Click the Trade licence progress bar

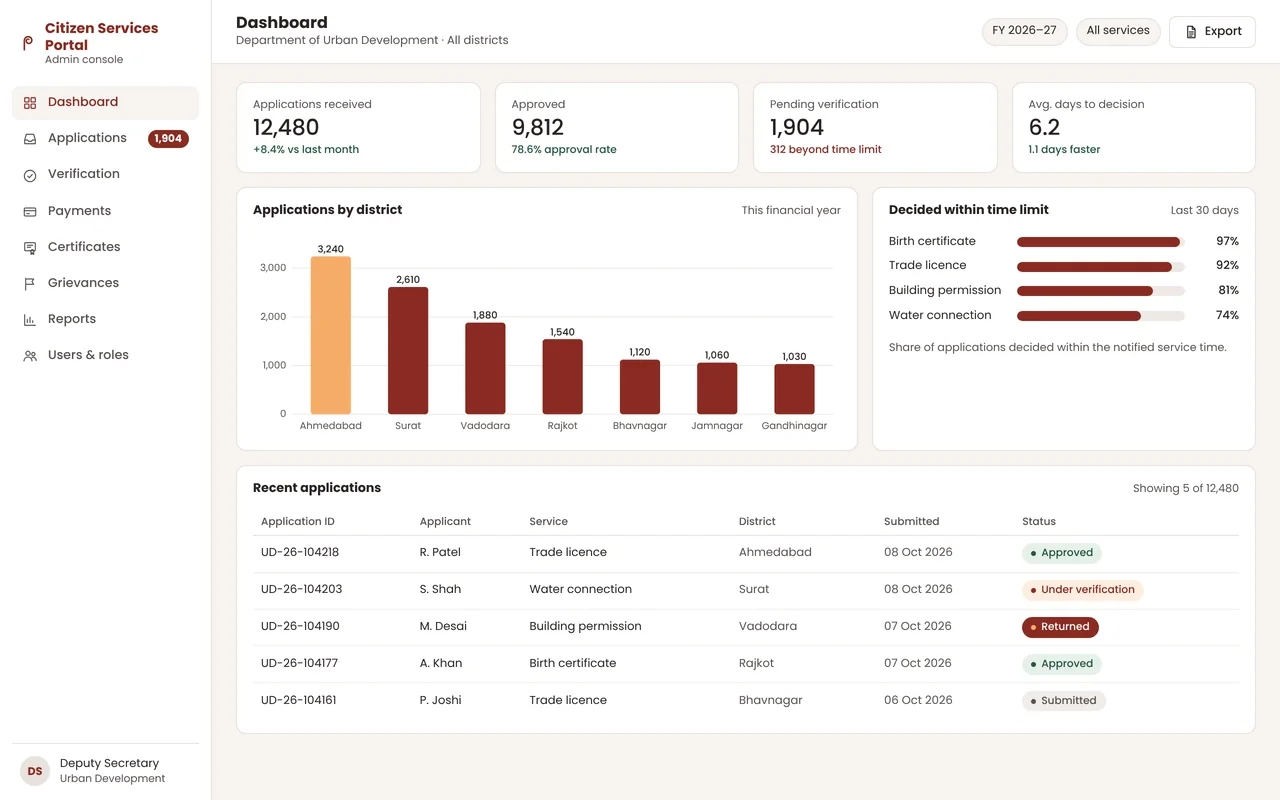1101,267
